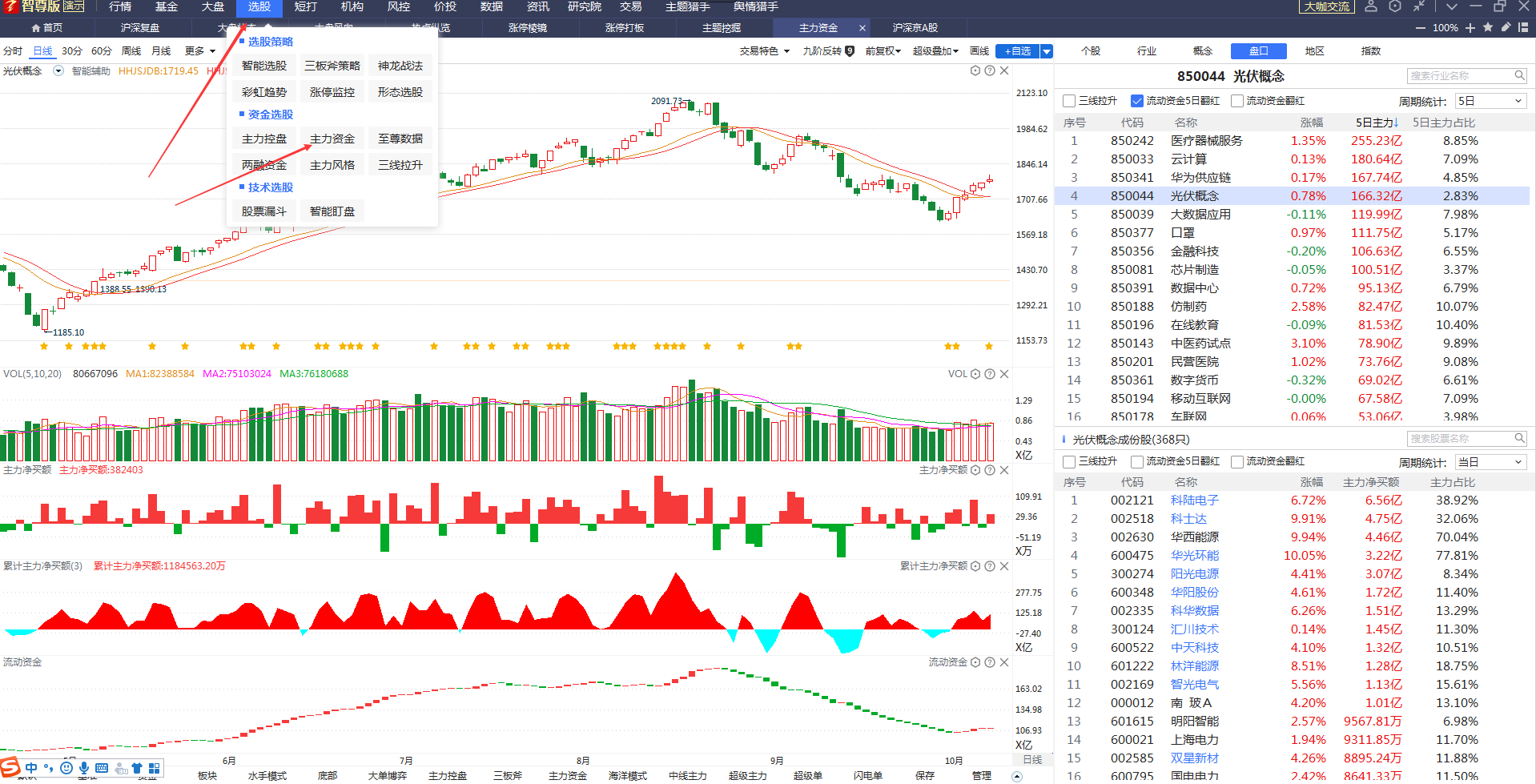
Task: Sort by the 5日主力 column header
Action: pos(1377,123)
